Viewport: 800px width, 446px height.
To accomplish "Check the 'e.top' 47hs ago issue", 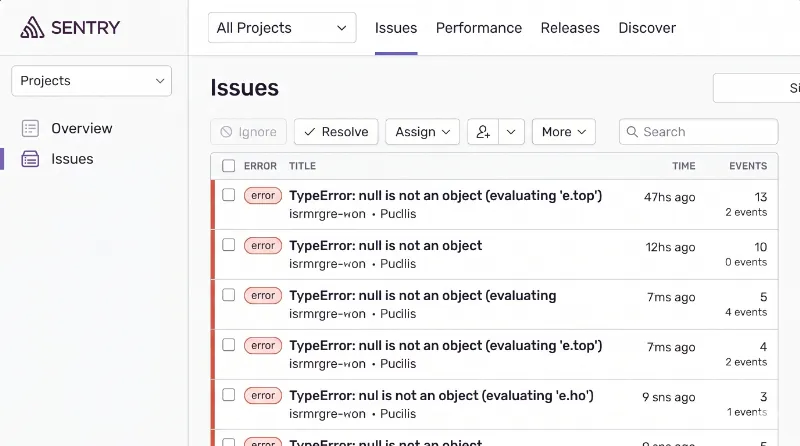I will pyautogui.click(x=229, y=195).
